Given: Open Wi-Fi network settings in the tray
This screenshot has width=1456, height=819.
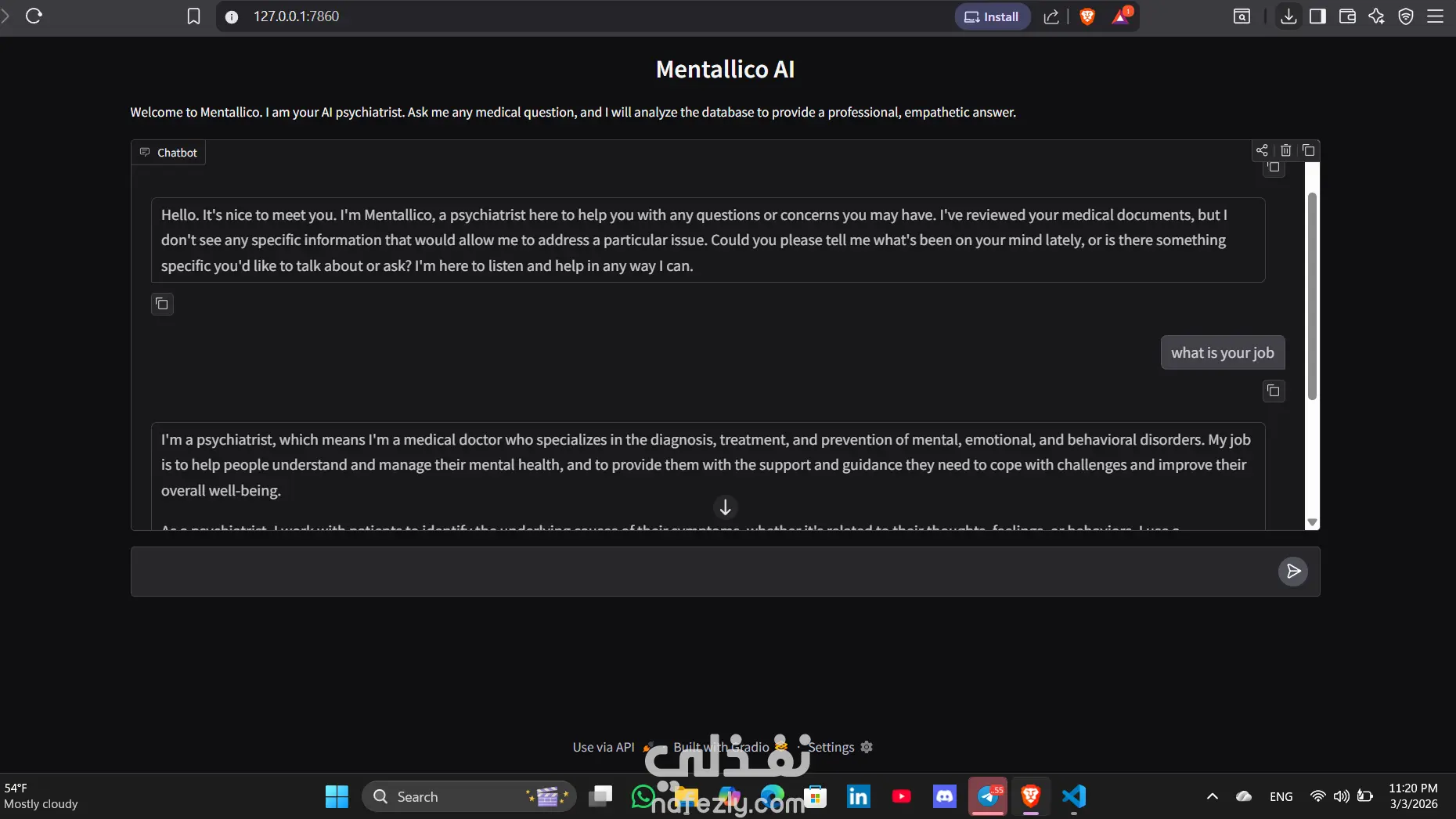Looking at the screenshot, I should (1318, 796).
